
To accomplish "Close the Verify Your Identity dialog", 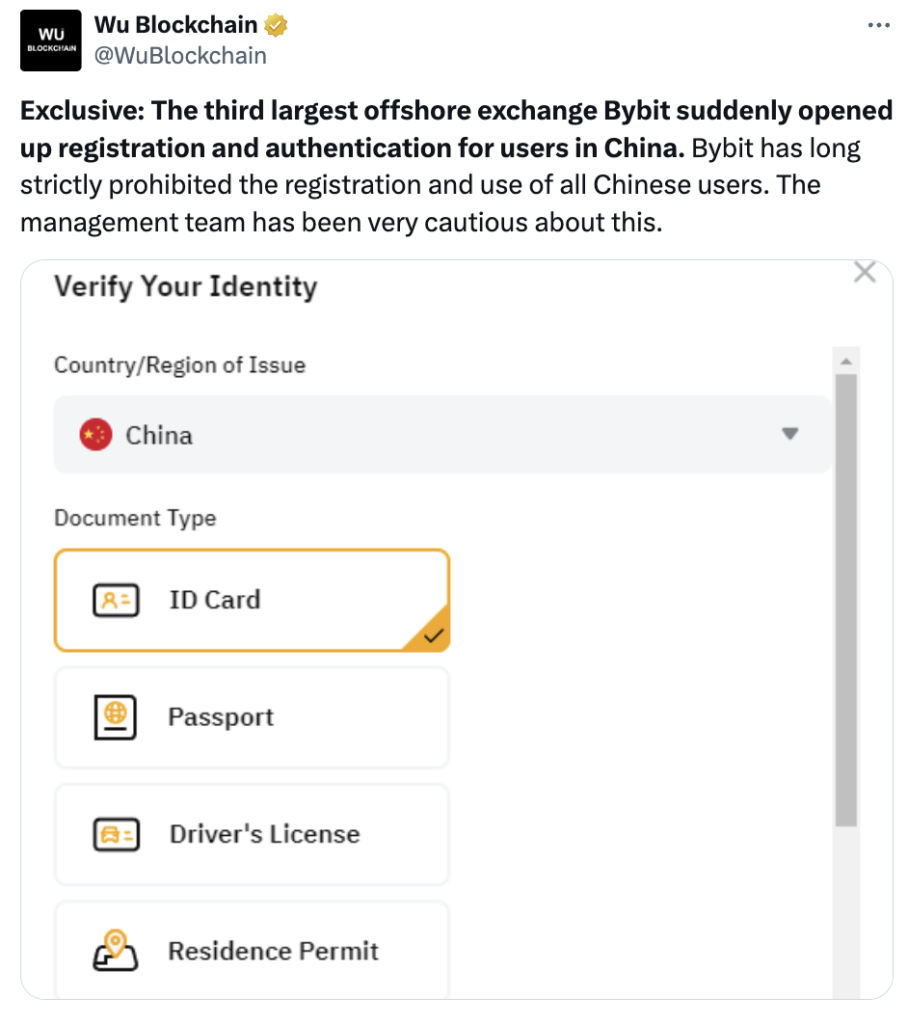I will (865, 272).
